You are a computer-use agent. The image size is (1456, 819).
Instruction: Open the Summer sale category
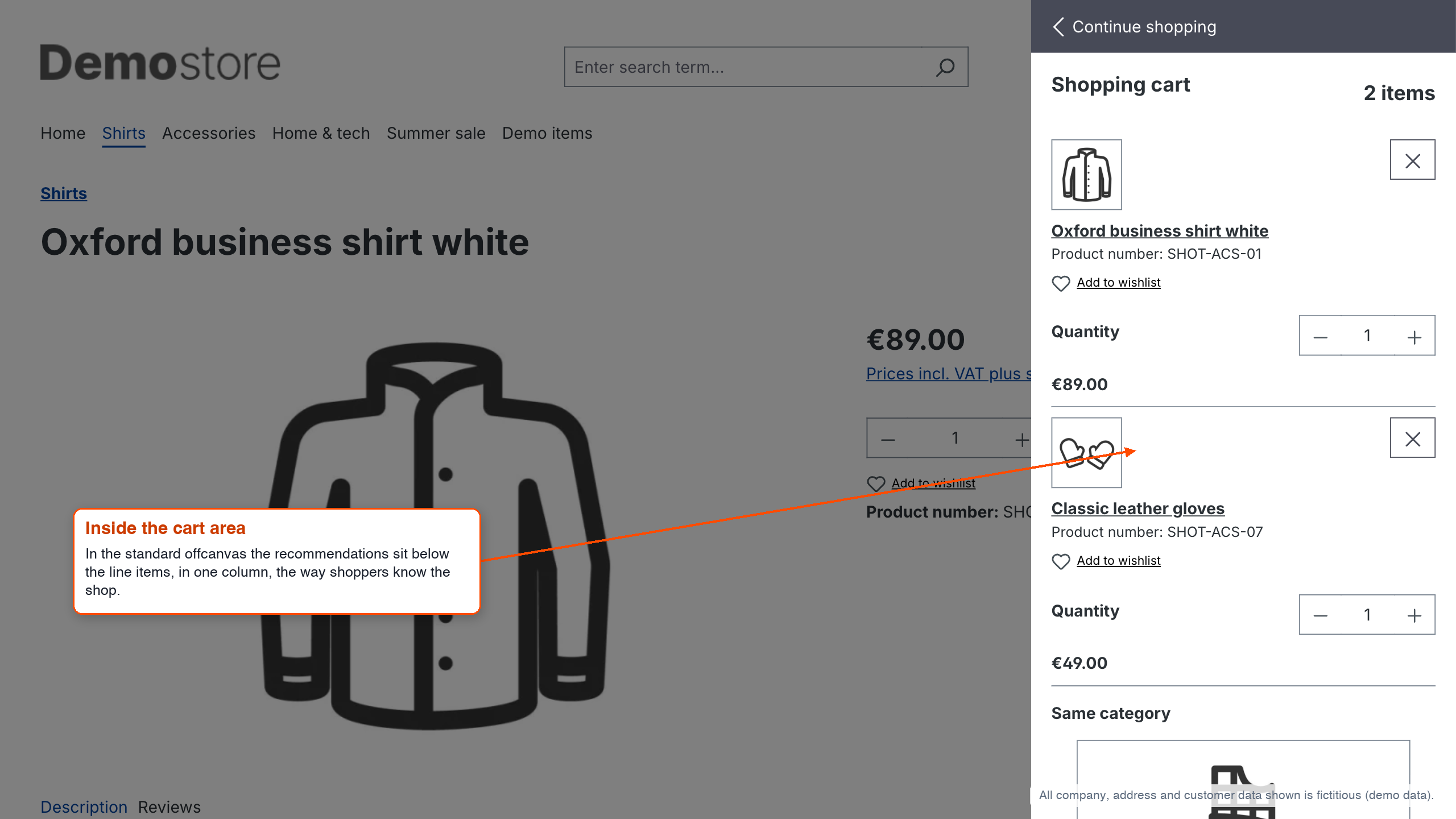pos(436,133)
